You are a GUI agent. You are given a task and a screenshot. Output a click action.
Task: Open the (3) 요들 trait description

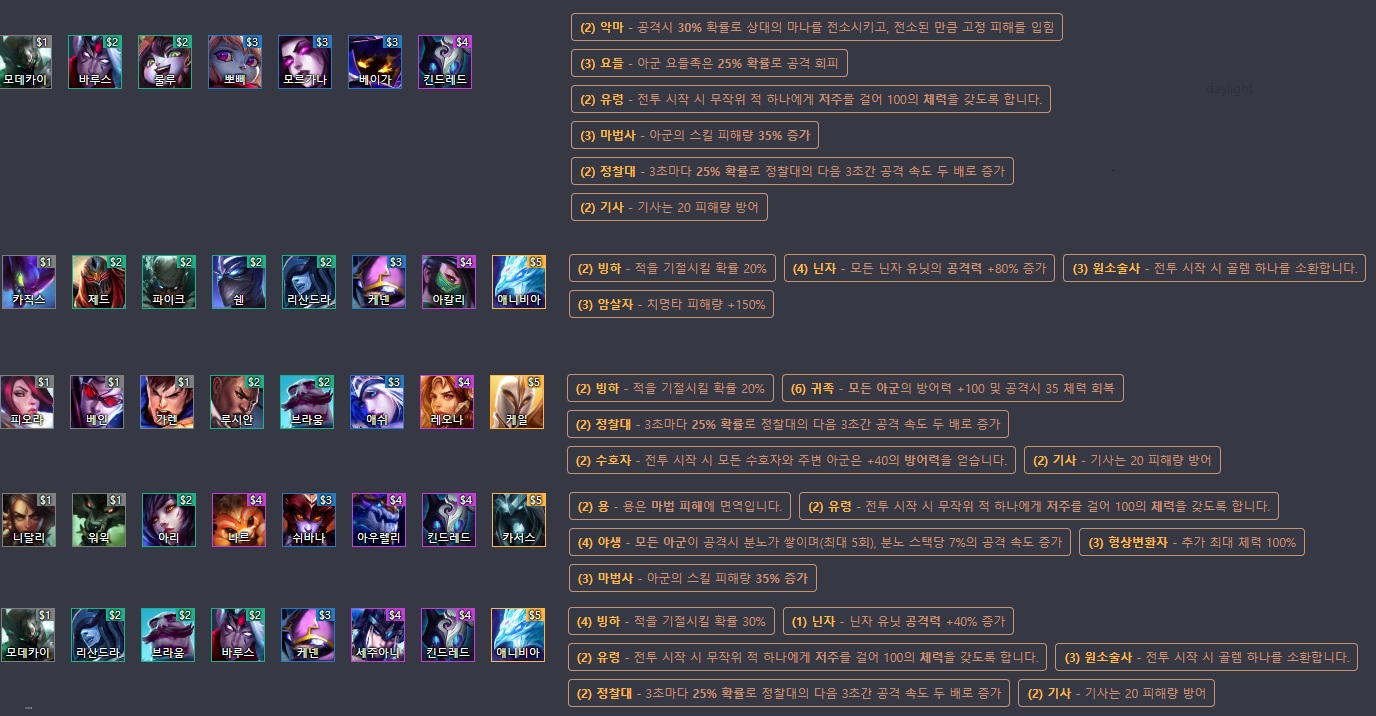709,63
